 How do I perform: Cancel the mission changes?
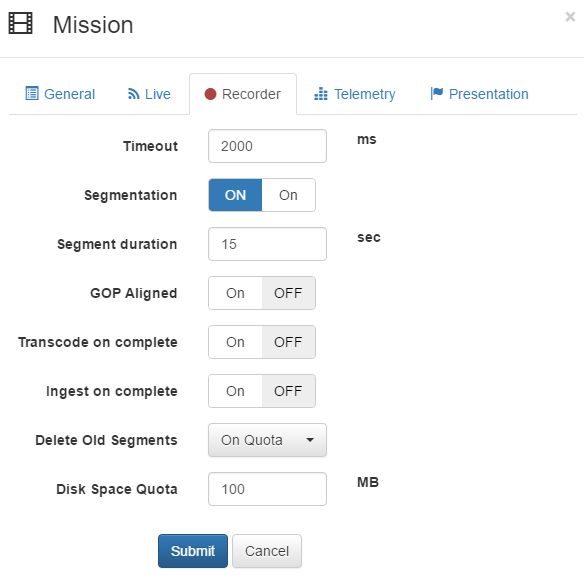coord(267,551)
